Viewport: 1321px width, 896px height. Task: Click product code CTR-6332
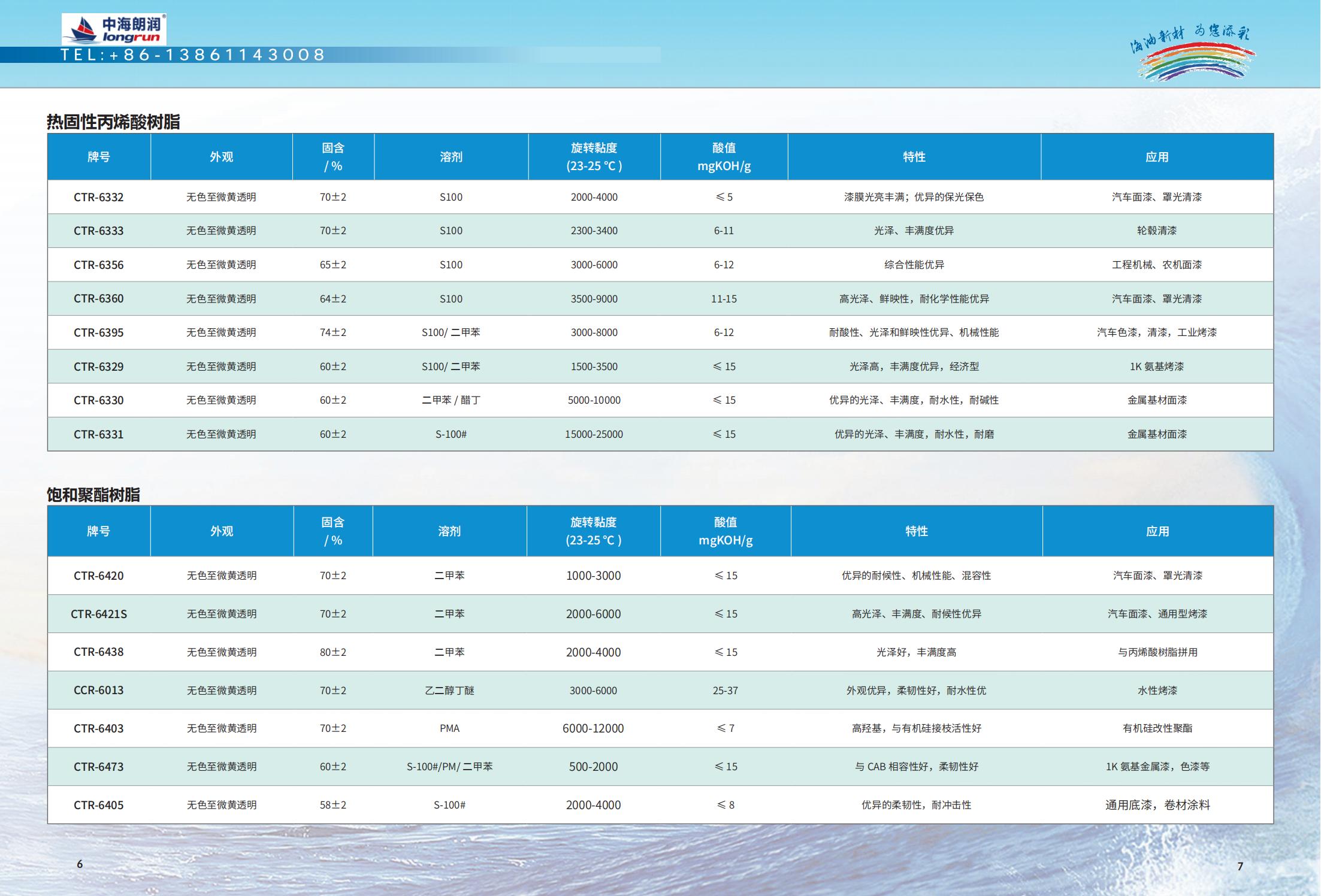coord(99,197)
